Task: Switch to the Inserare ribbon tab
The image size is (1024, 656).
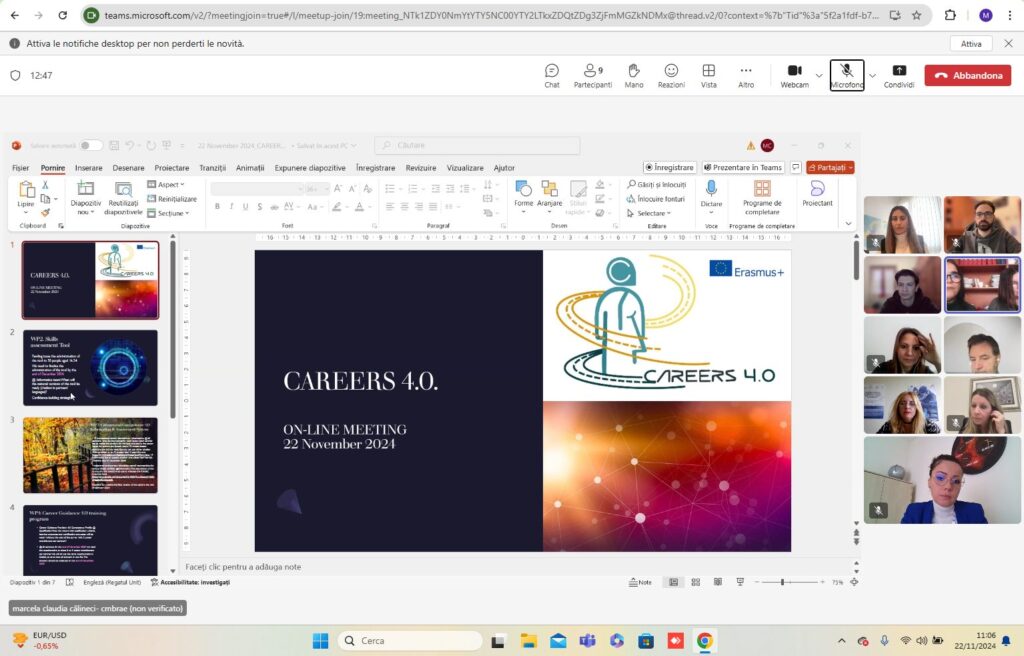Action: click(88, 168)
